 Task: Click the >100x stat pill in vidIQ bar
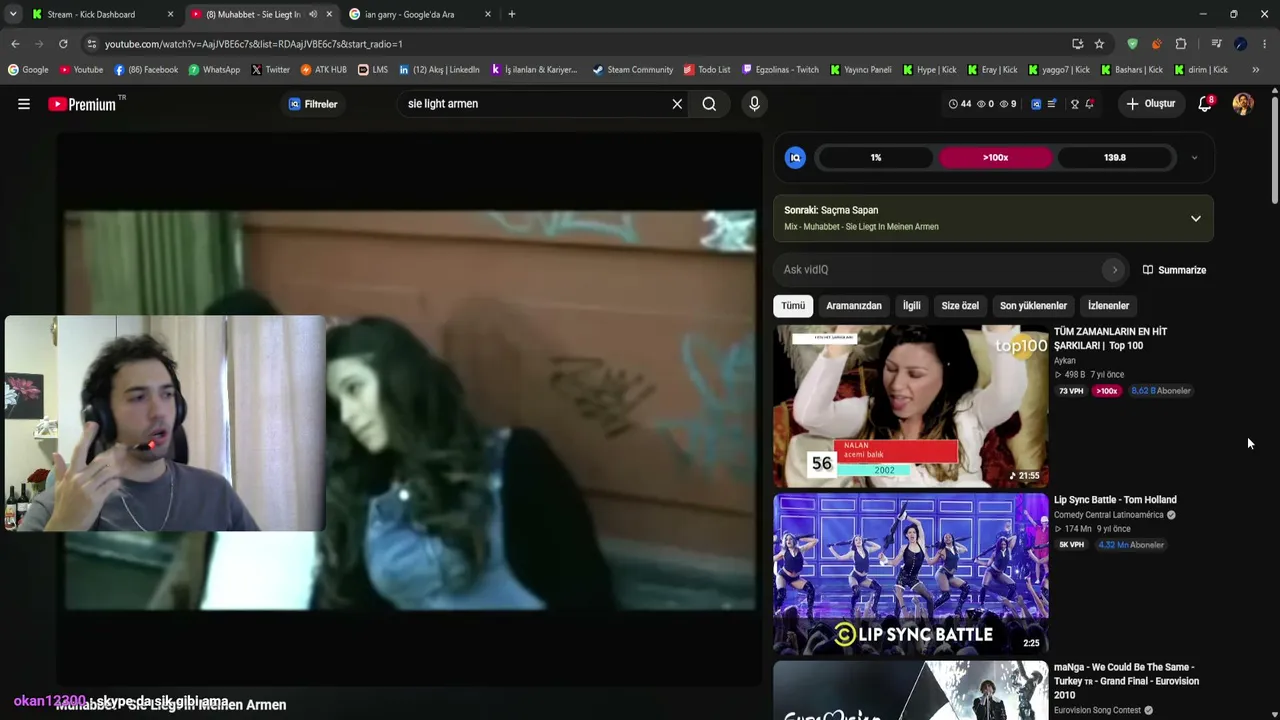[x=995, y=158]
